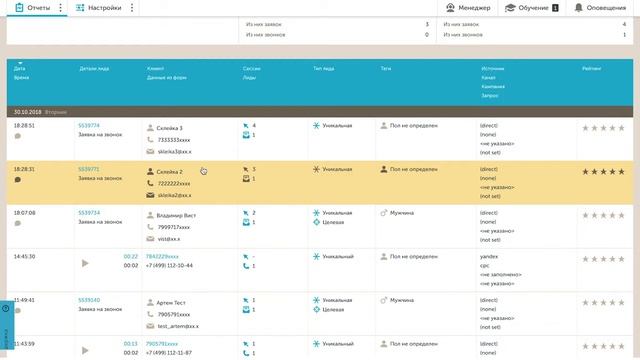The image size is (640, 360).
Task: Give the 14:45:30 call a five-star rating
Action: pyautogui.click(x=621, y=259)
